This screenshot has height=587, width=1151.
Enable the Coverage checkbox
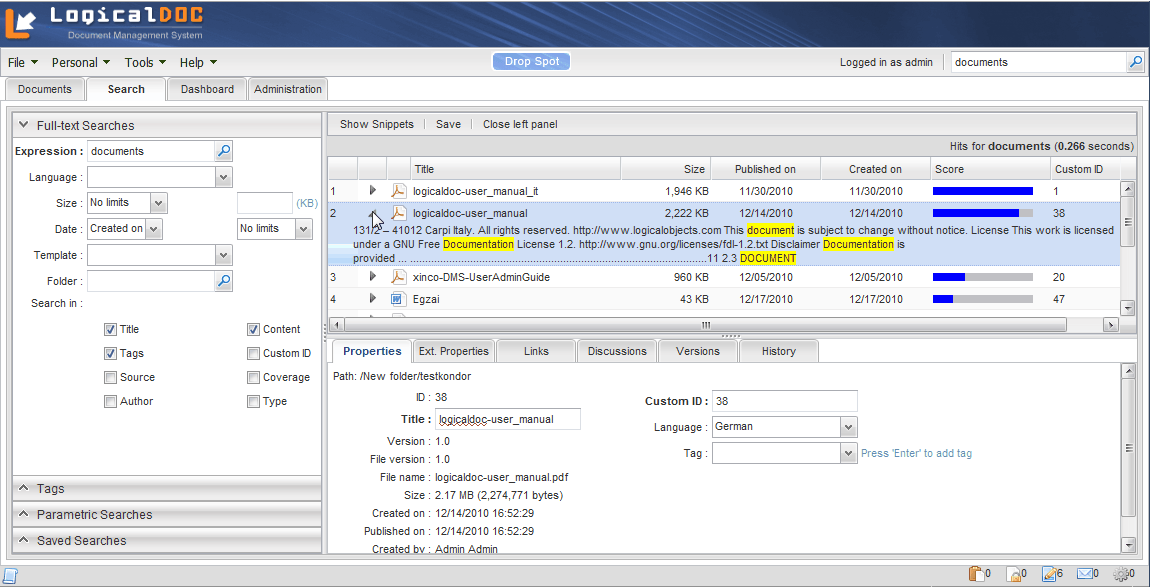click(253, 378)
